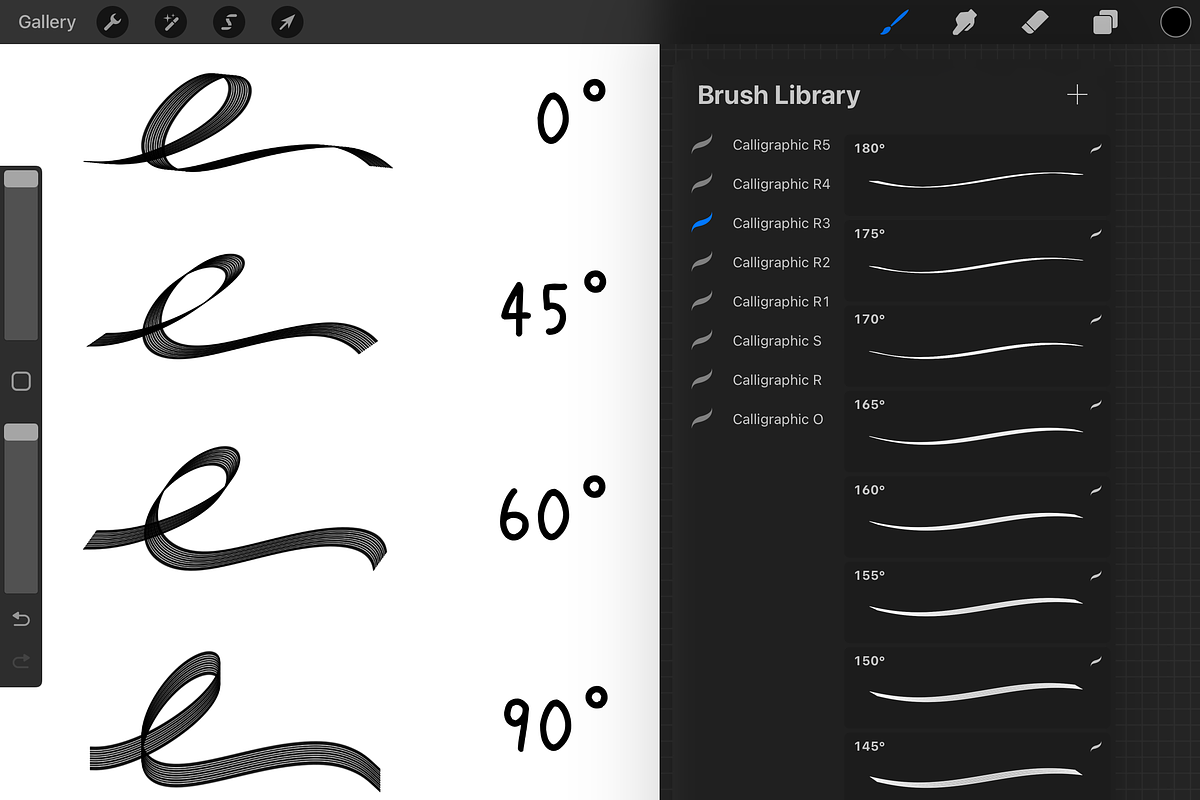1200x800 pixels.
Task: Tap the Brush tool in the top bar
Action: coord(893,22)
